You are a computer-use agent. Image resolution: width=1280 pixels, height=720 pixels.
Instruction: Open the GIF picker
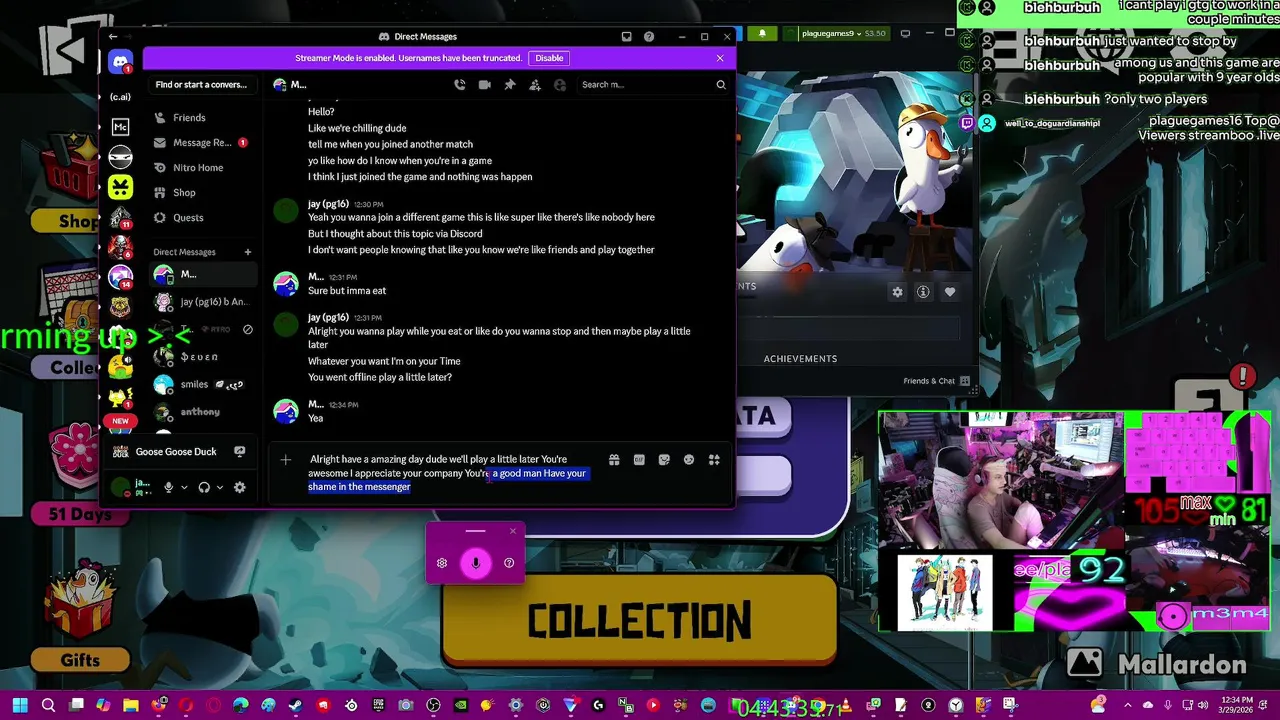pyautogui.click(x=639, y=460)
